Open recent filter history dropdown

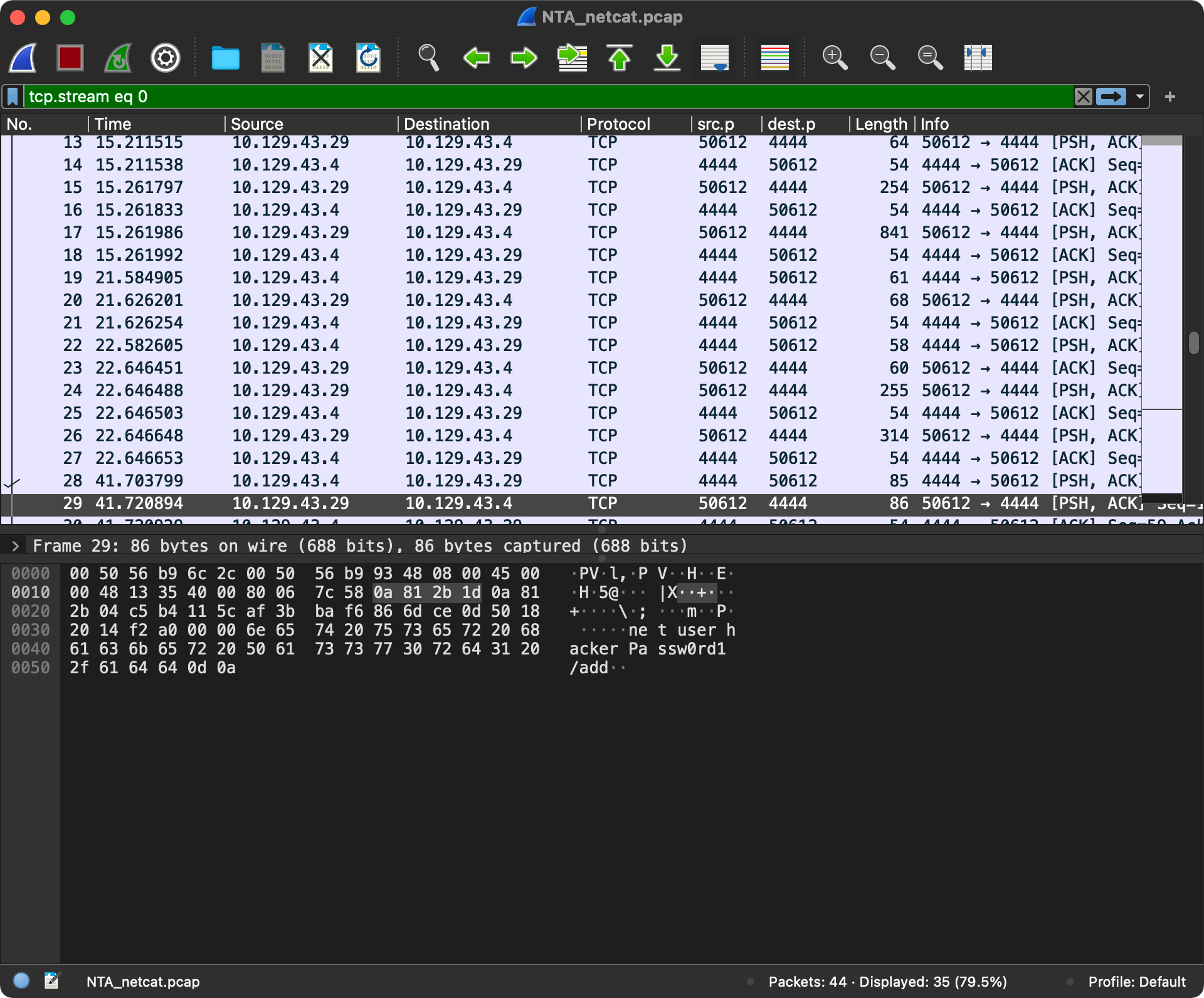(x=1139, y=97)
